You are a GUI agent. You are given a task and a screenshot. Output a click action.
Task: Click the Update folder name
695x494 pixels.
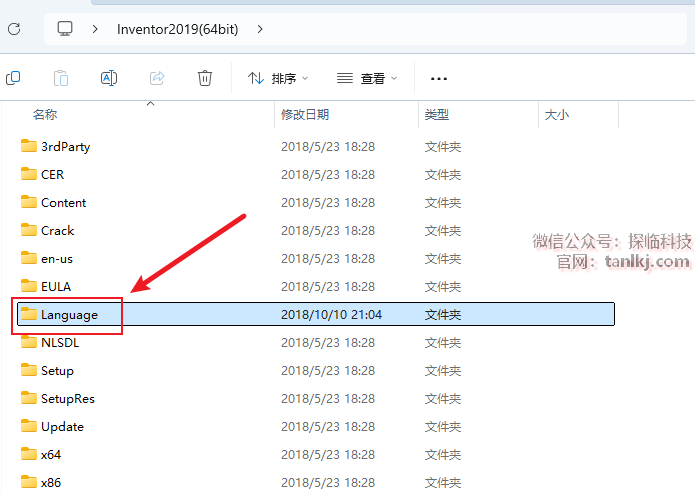point(62,427)
